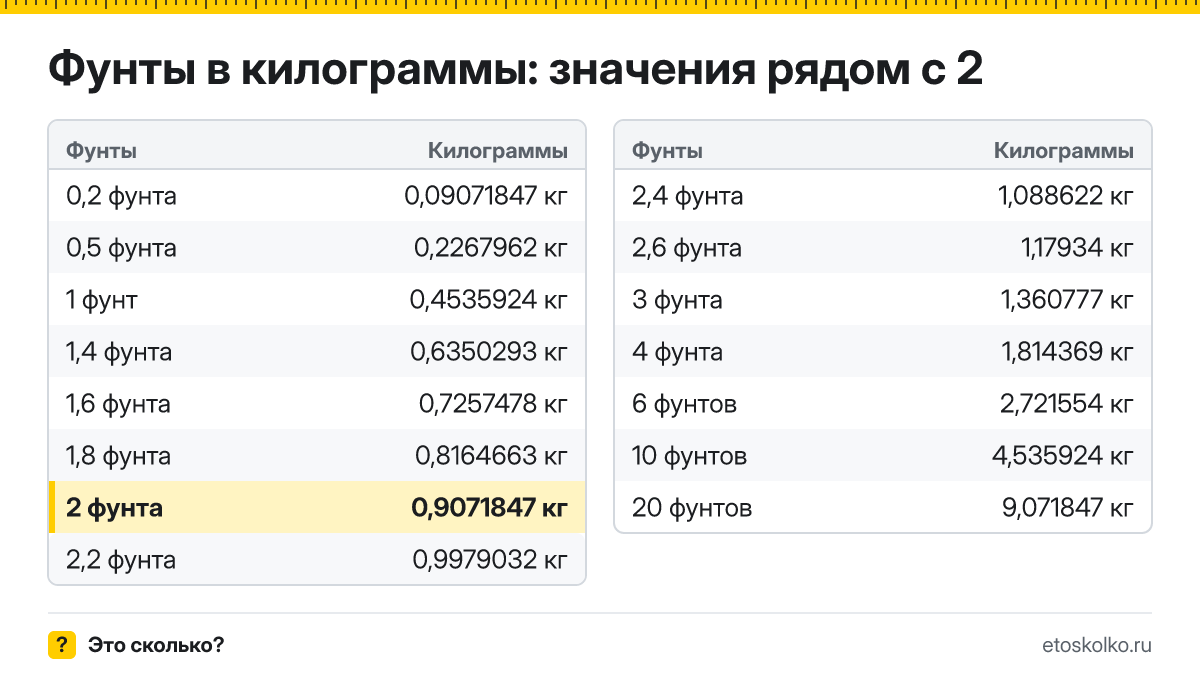Select the '1 фунт' cell
Screen dimensions: 1200x677
(x=102, y=300)
